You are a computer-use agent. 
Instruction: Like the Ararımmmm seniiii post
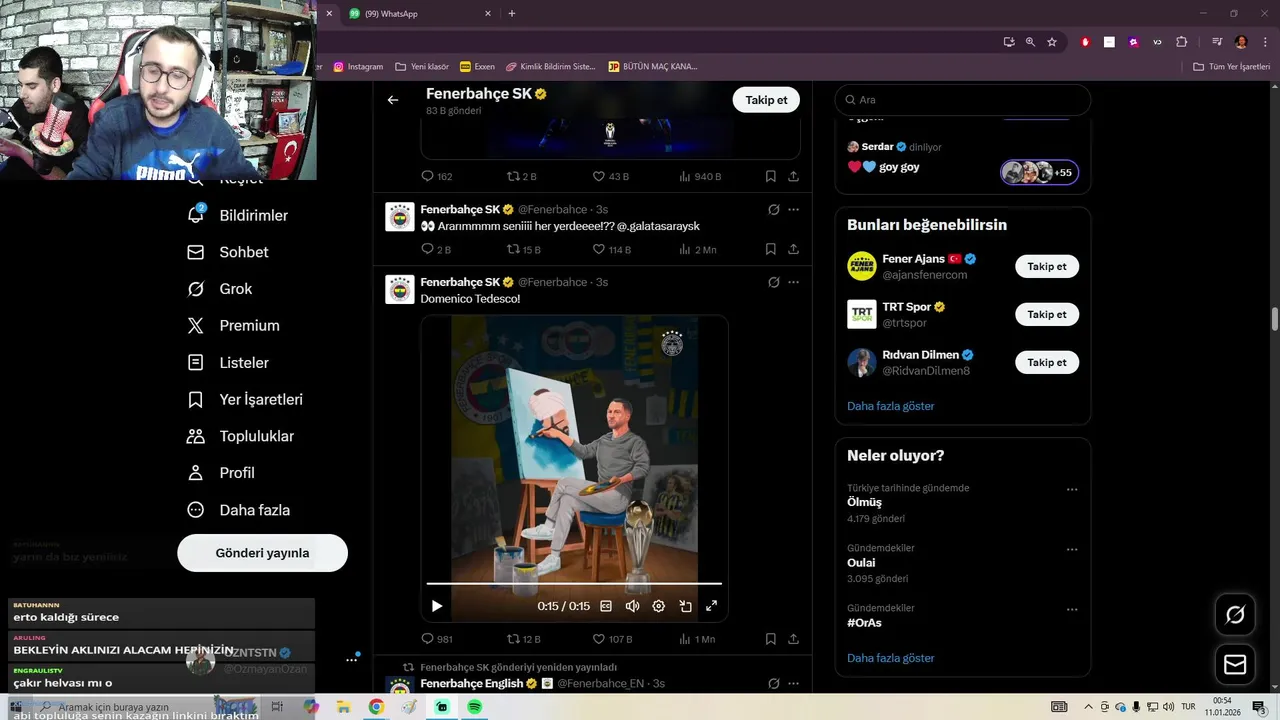(x=612, y=249)
